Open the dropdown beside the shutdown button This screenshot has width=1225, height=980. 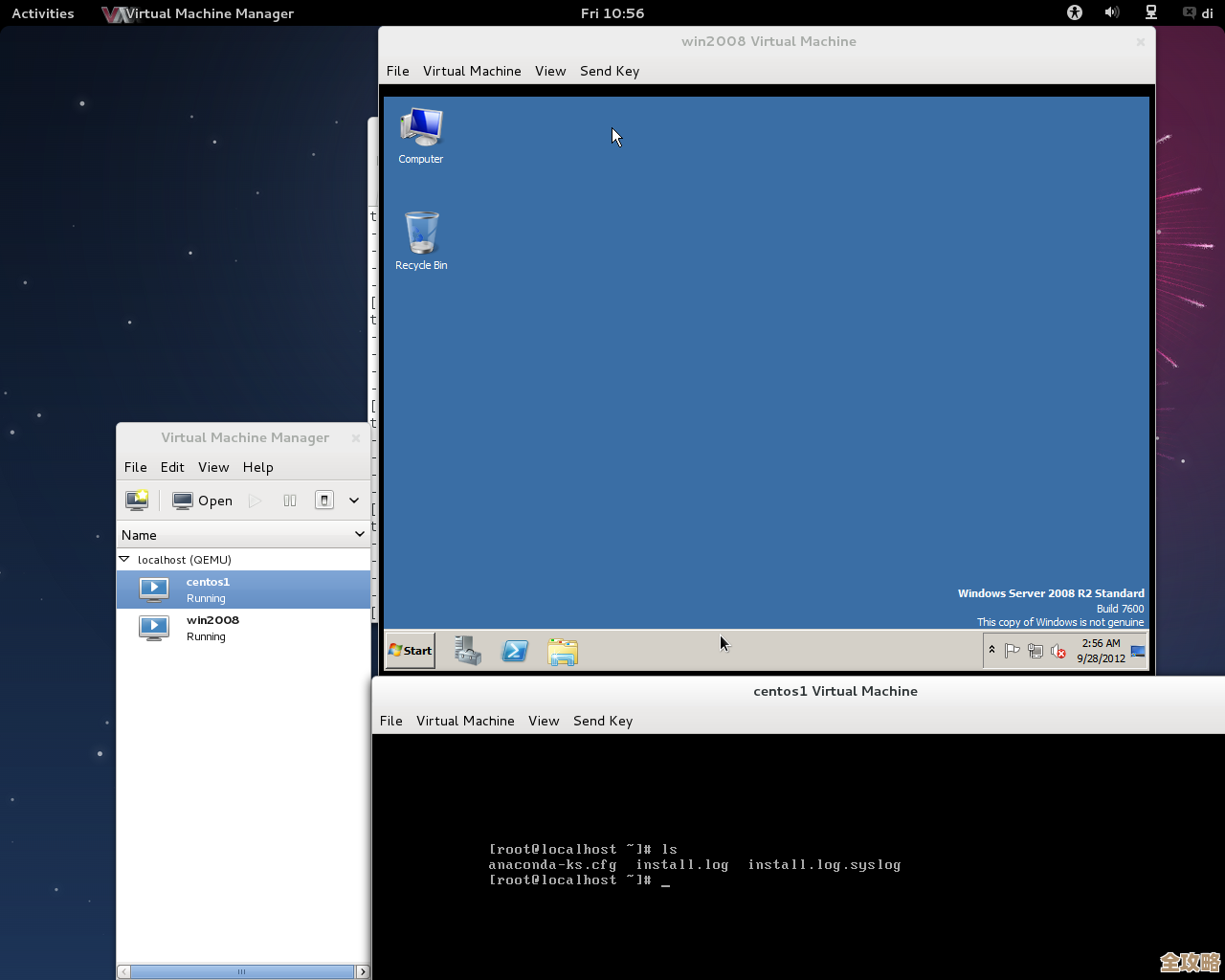[352, 500]
